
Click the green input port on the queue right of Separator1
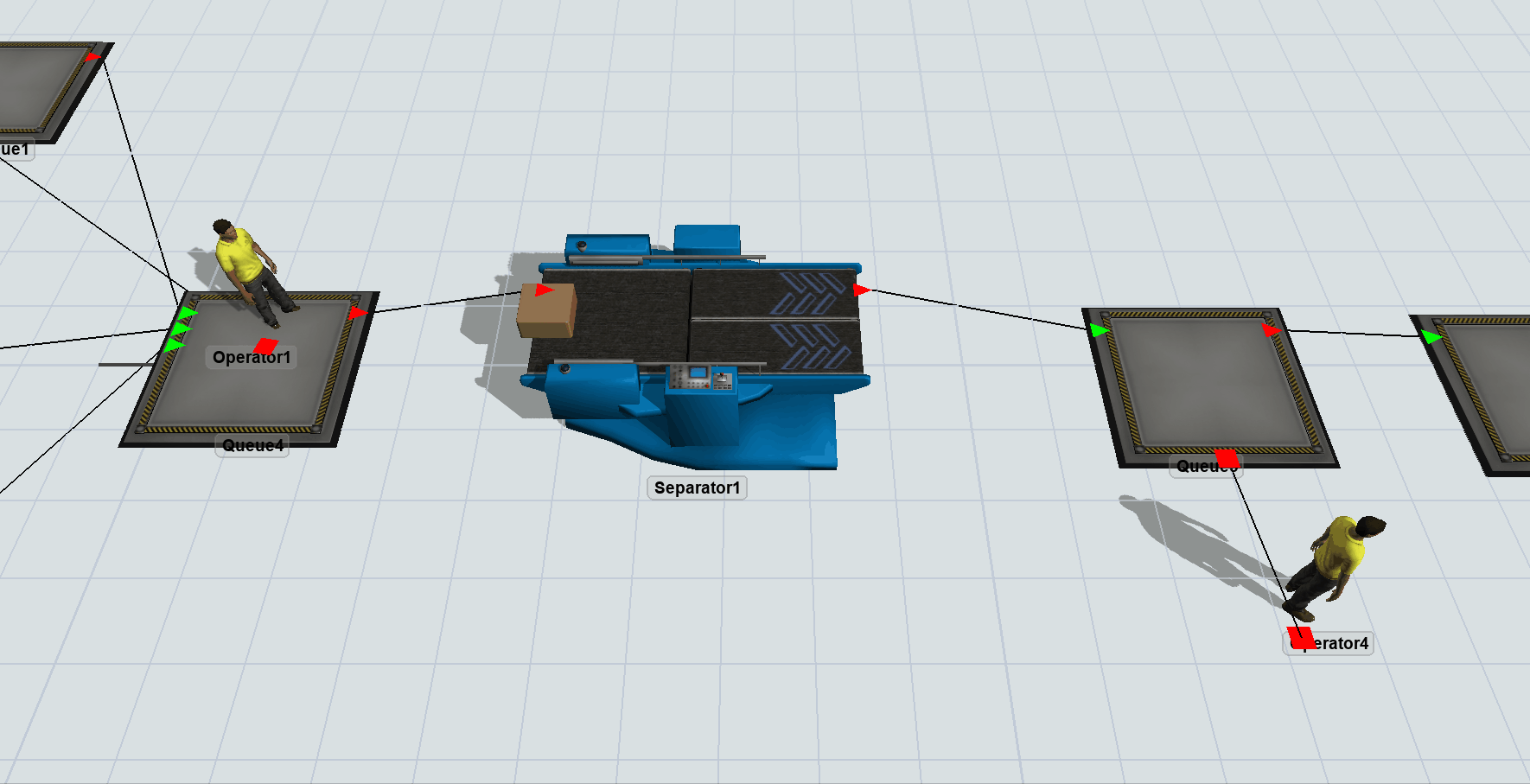point(1099,330)
